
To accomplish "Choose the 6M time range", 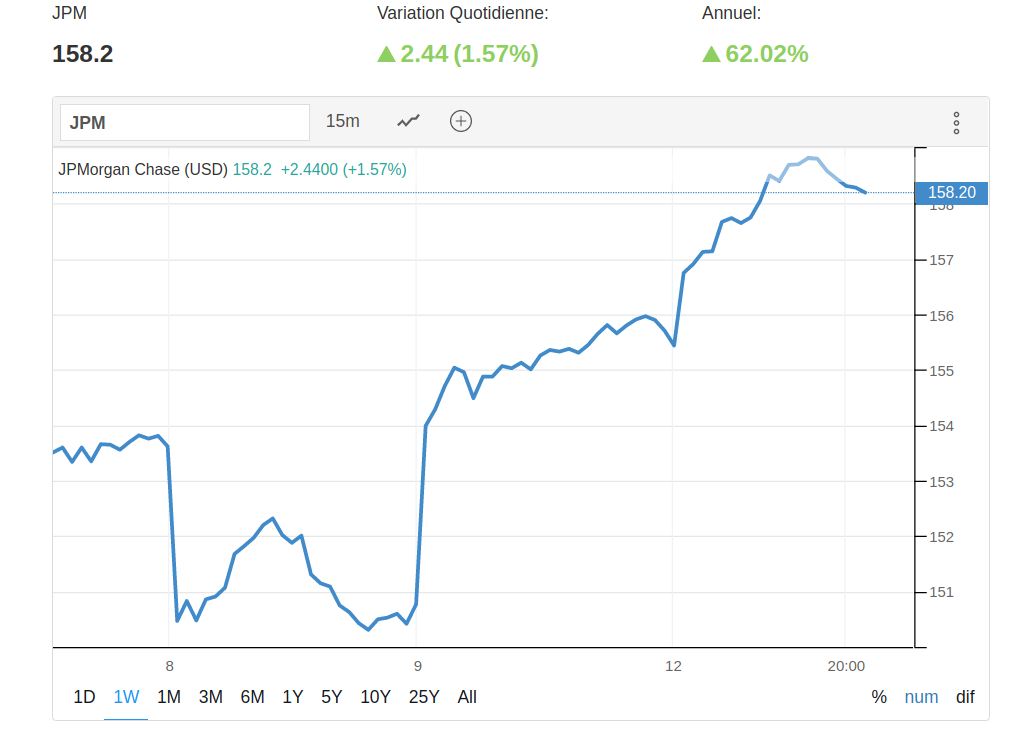I will point(252,697).
